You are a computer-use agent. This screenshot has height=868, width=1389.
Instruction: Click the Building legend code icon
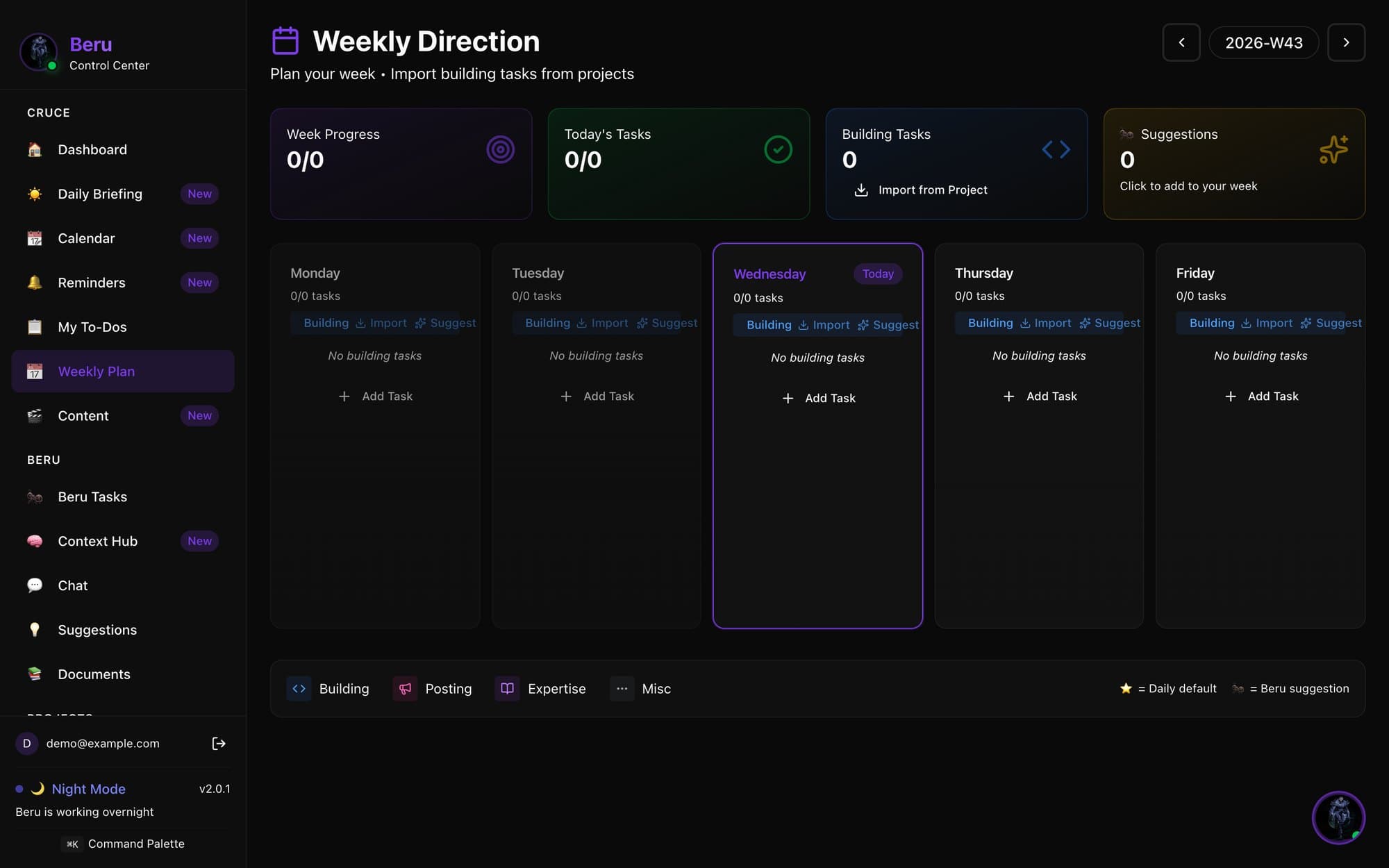[x=299, y=689]
